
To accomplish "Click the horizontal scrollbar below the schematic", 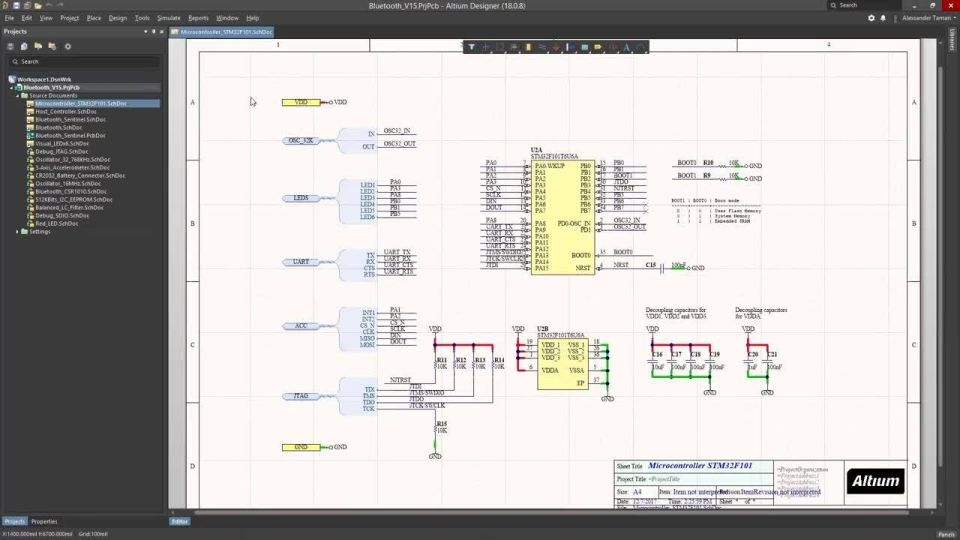I will coord(551,512).
